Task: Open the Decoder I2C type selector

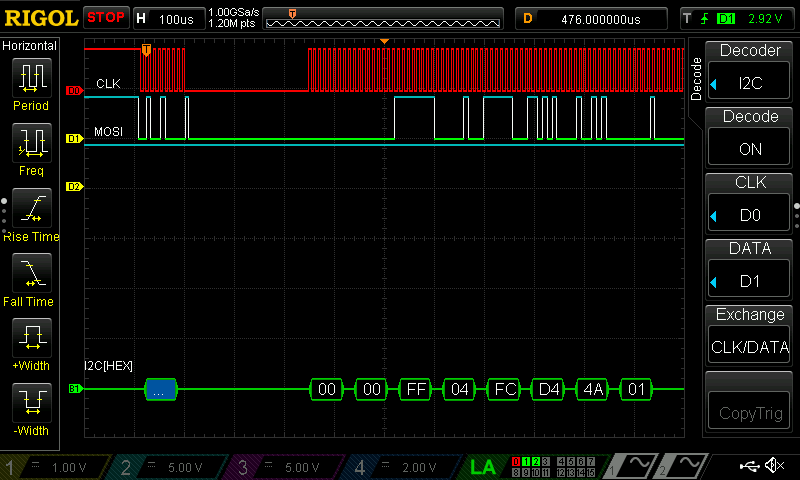Action: [750, 83]
